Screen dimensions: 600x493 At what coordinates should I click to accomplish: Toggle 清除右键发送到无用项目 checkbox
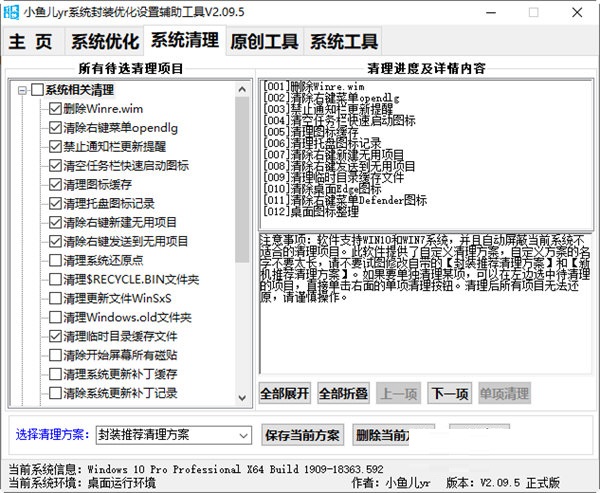(x=55, y=242)
